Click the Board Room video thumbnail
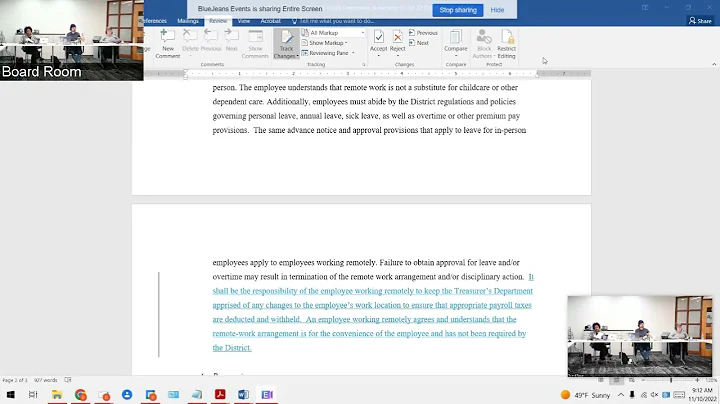The image size is (720, 404). [x=72, y=40]
